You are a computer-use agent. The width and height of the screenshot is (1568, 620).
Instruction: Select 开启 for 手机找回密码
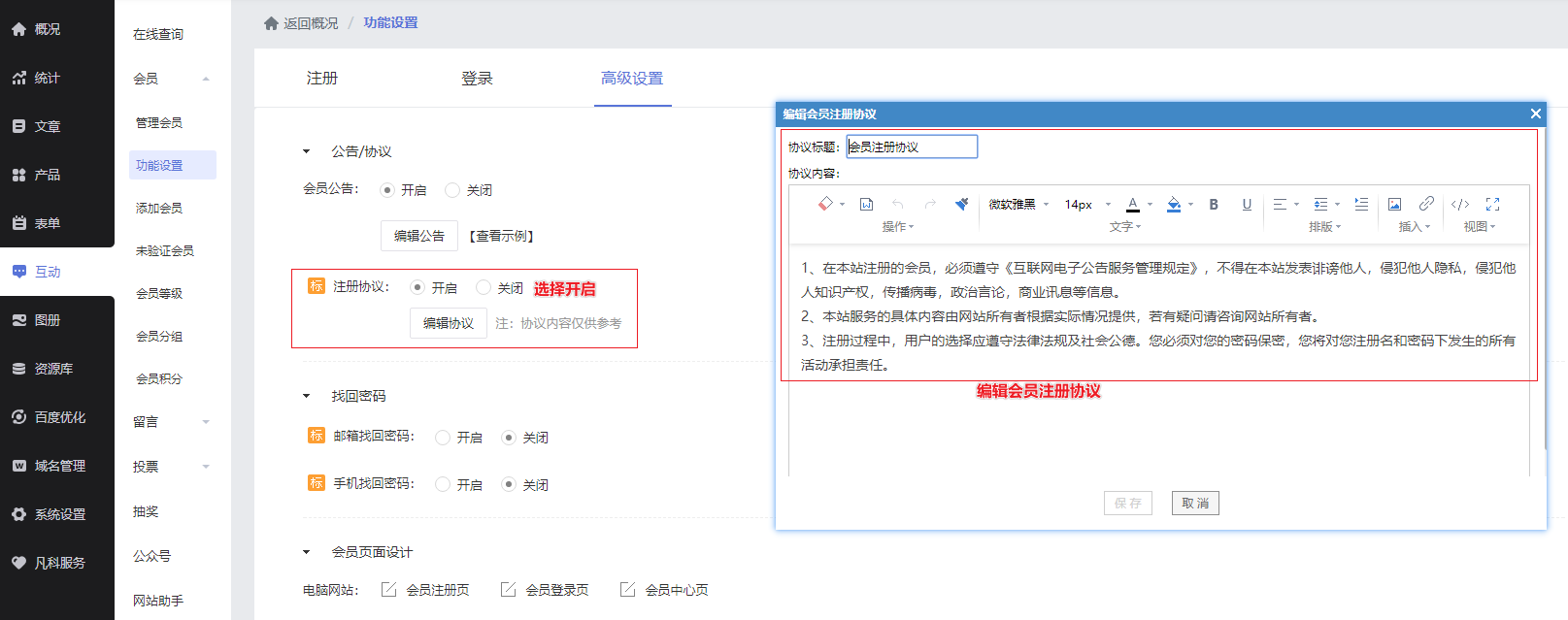pyautogui.click(x=443, y=484)
